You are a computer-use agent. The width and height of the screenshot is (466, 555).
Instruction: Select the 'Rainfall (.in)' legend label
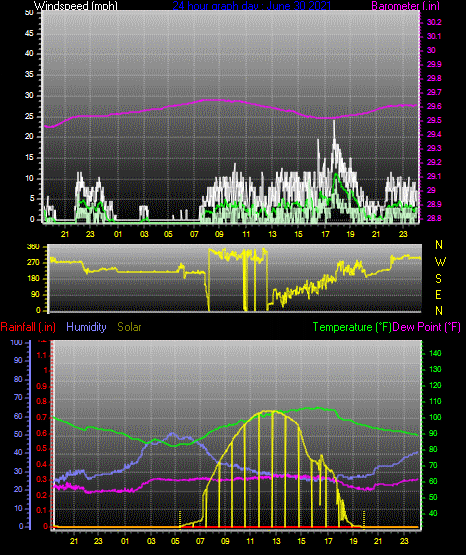click(x=28, y=327)
